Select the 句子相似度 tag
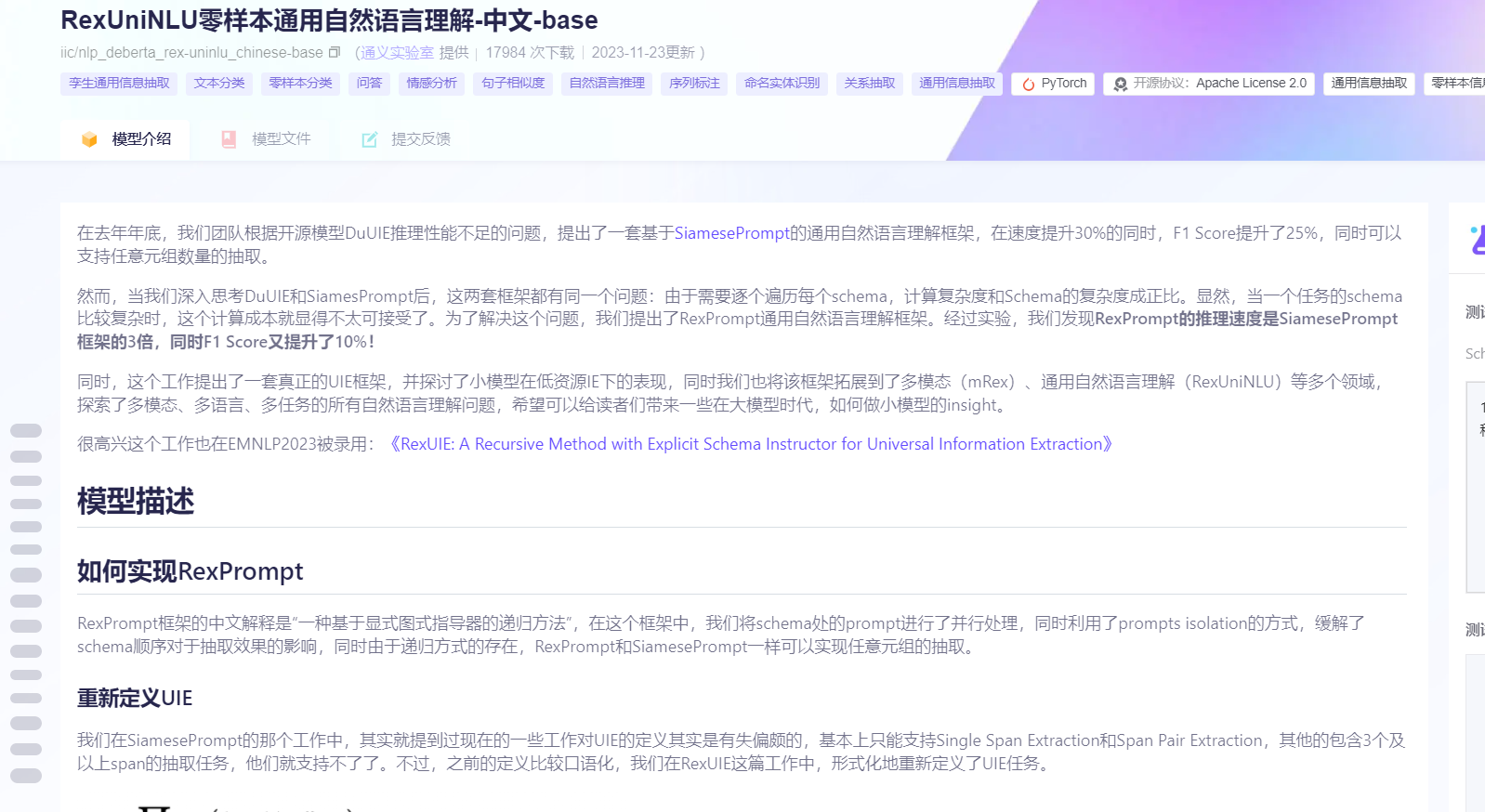 [514, 84]
